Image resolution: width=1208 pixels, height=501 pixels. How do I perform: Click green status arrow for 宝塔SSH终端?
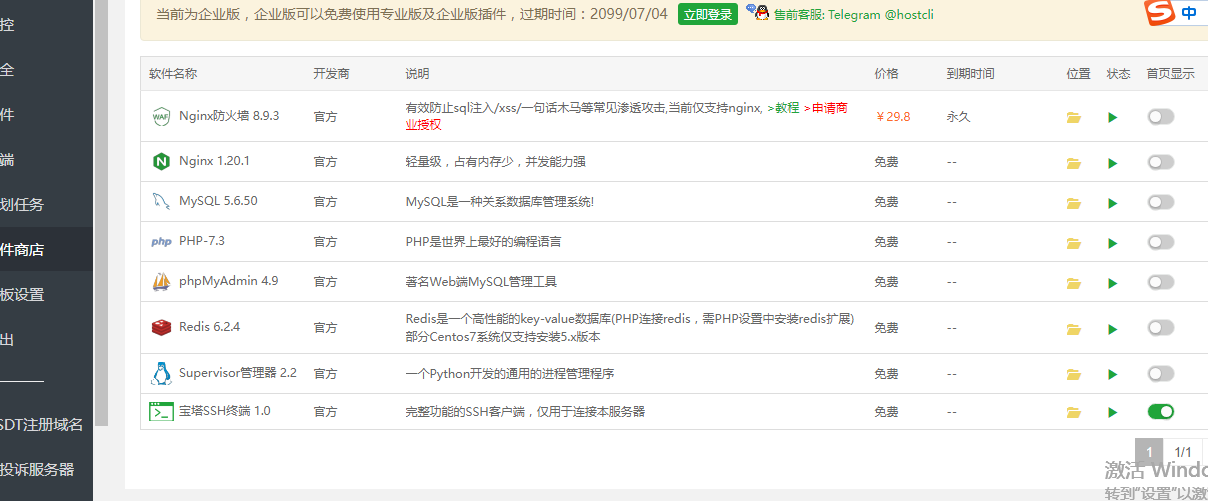click(x=1113, y=412)
